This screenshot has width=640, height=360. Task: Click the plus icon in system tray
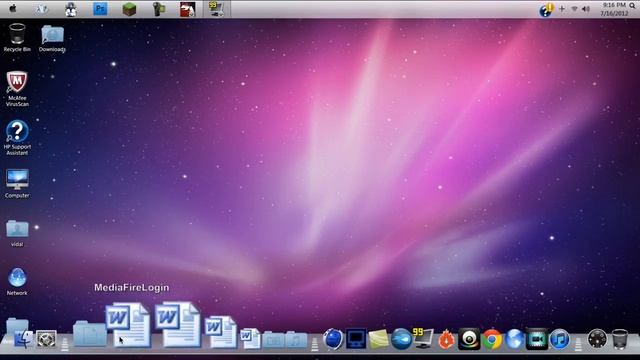[562, 9]
